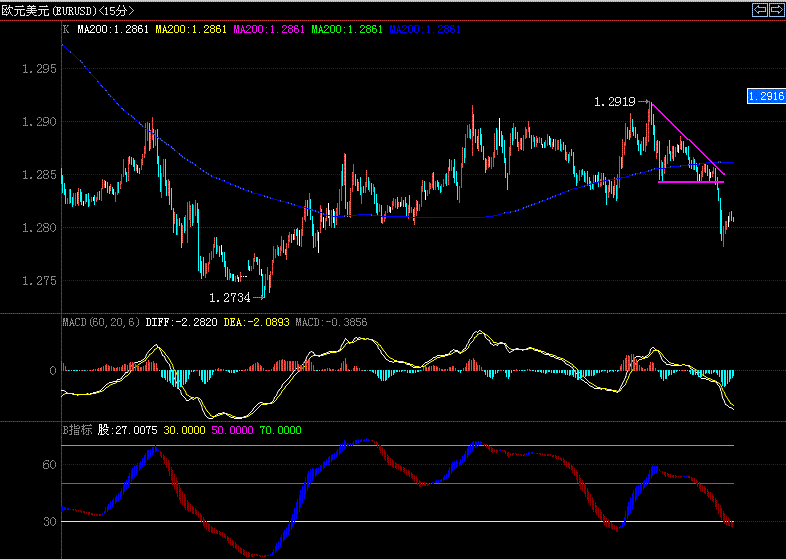The image size is (786, 559).
Task: Select the yellow 30.0000 level label
Action: click(x=184, y=430)
